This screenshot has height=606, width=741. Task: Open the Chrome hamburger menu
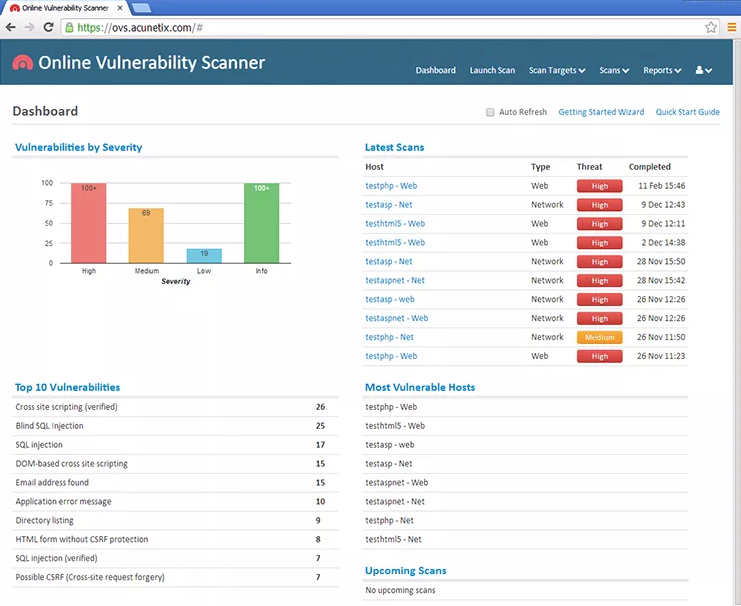pyautogui.click(x=732, y=27)
